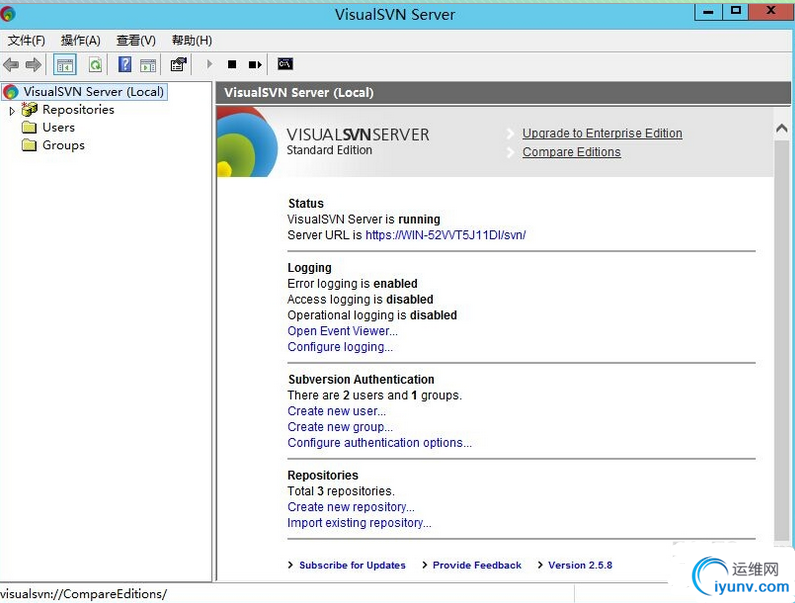Click 'There are 2 users and 1 groups.' text
795x603 pixels.
click(x=375, y=395)
